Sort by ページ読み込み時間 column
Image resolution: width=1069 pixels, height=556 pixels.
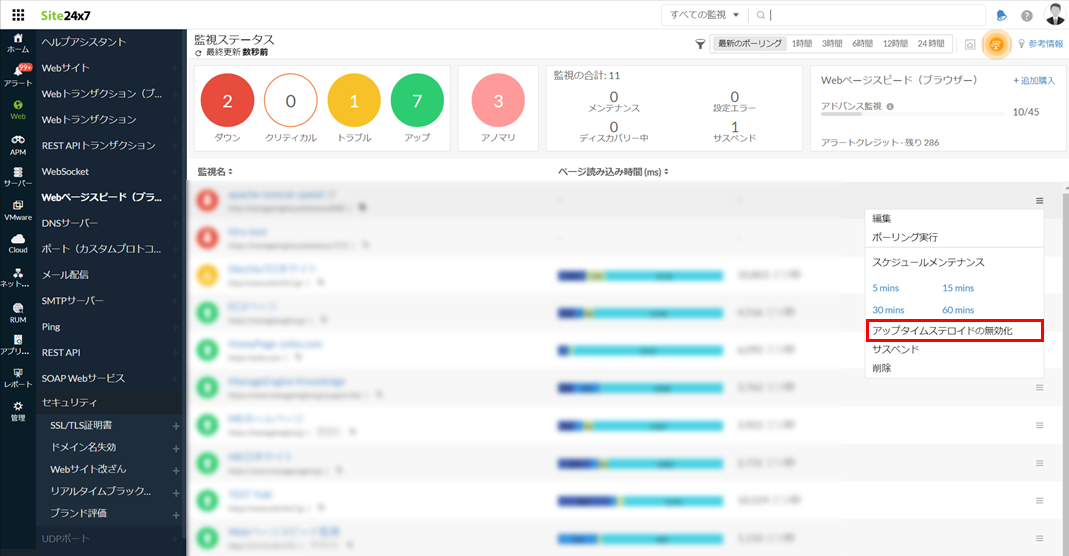pos(613,172)
